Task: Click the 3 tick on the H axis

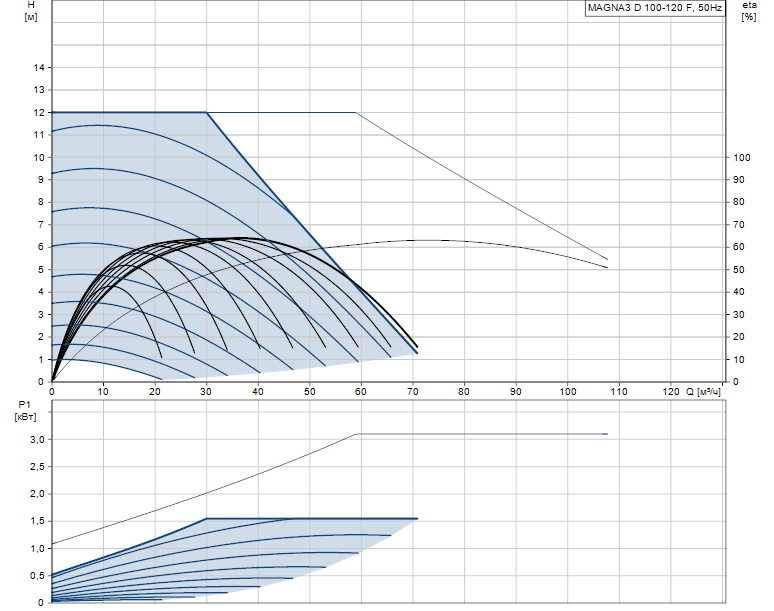Action: (41, 314)
